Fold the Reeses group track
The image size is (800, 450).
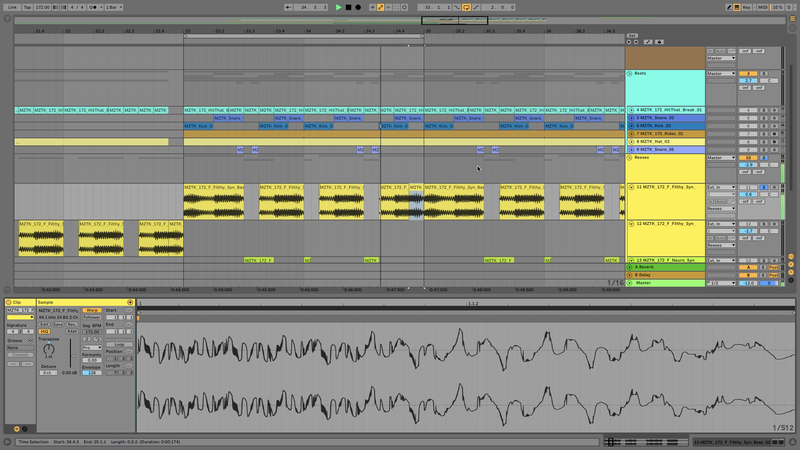click(x=630, y=158)
